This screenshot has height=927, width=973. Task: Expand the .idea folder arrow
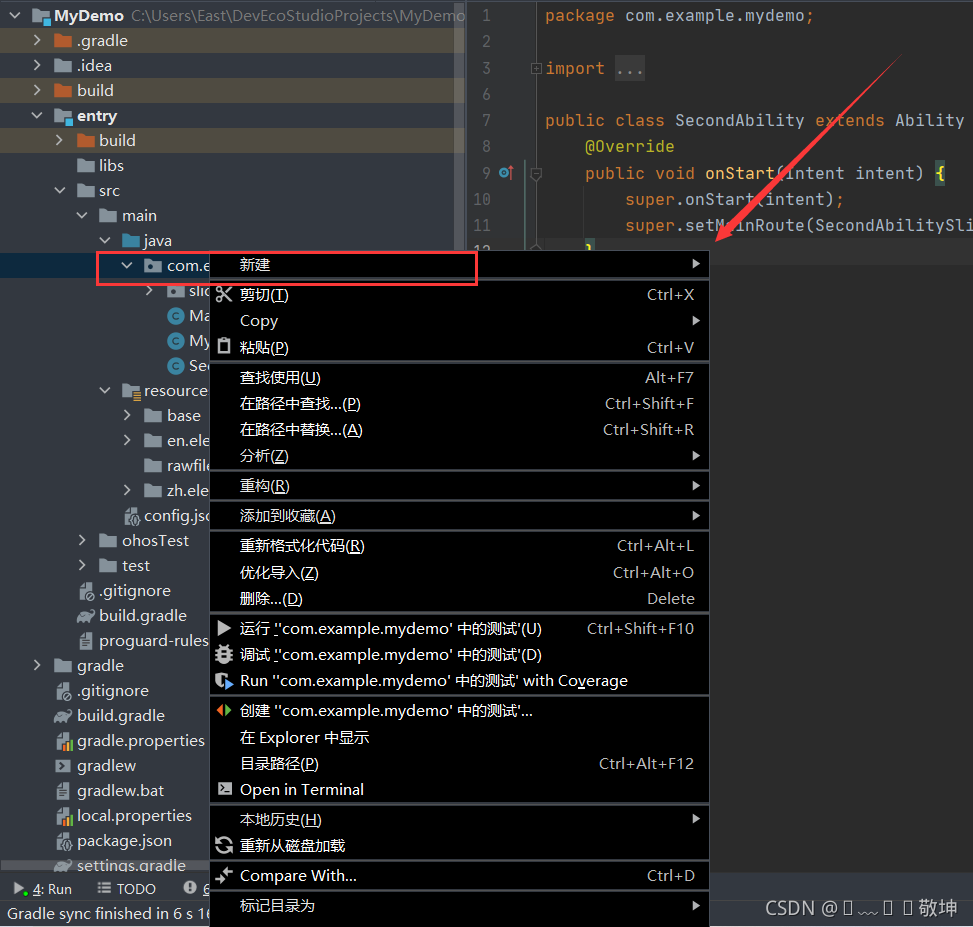pyautogui.click(x=37, y=66)
